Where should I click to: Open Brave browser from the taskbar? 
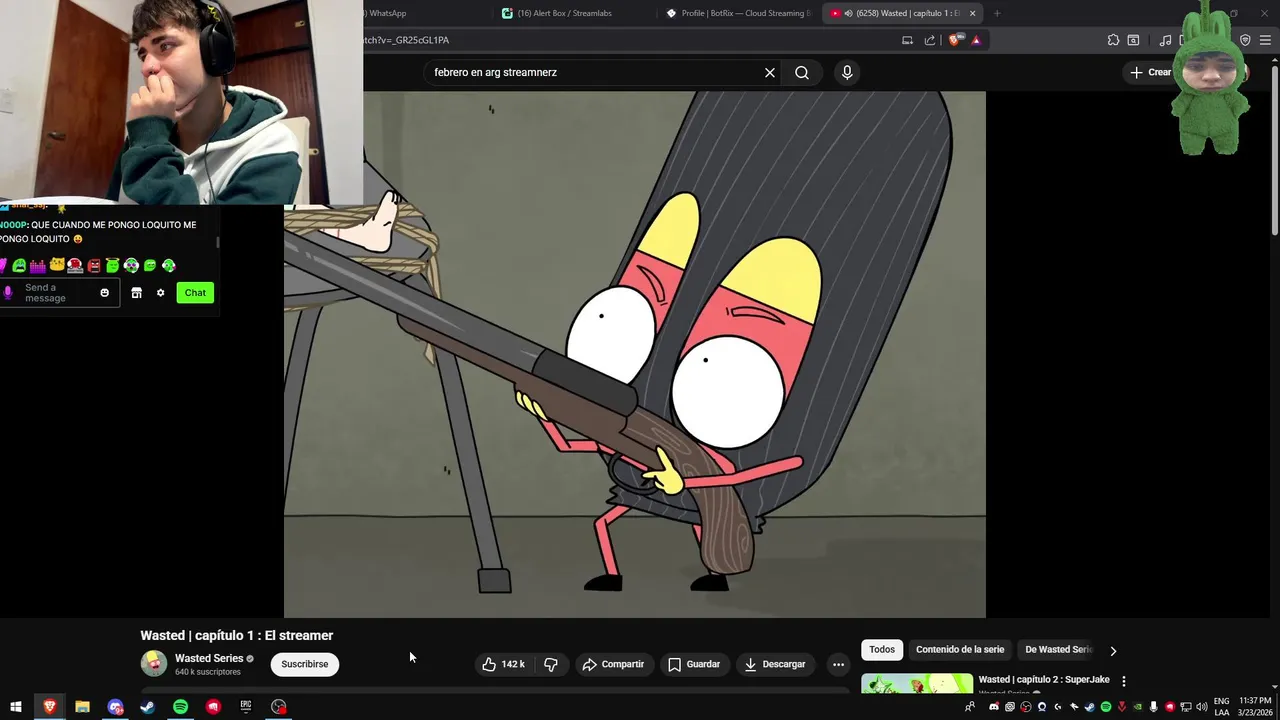(49, 707)
